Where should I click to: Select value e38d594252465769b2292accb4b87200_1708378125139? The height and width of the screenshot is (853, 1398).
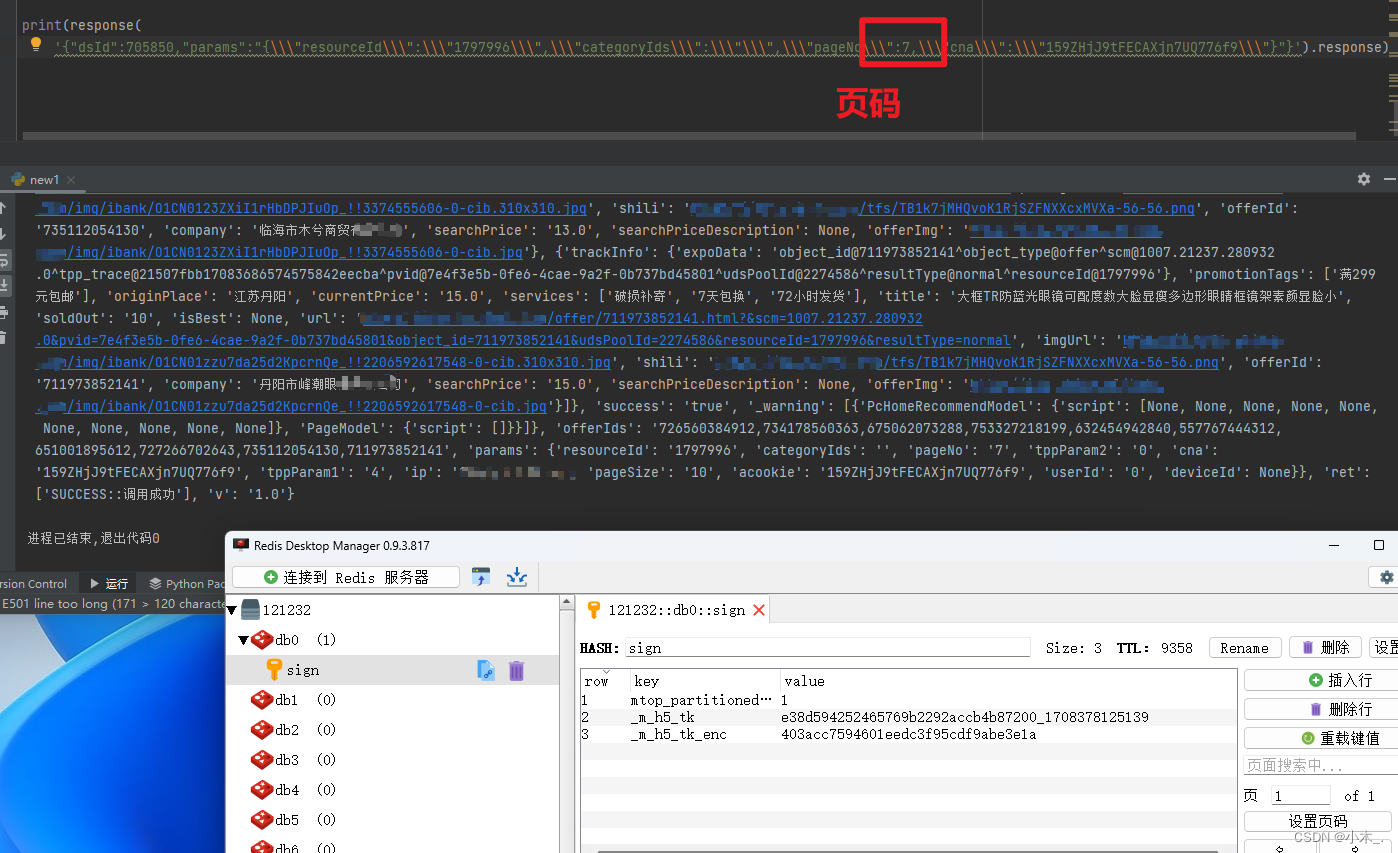[x=965, y=718]
